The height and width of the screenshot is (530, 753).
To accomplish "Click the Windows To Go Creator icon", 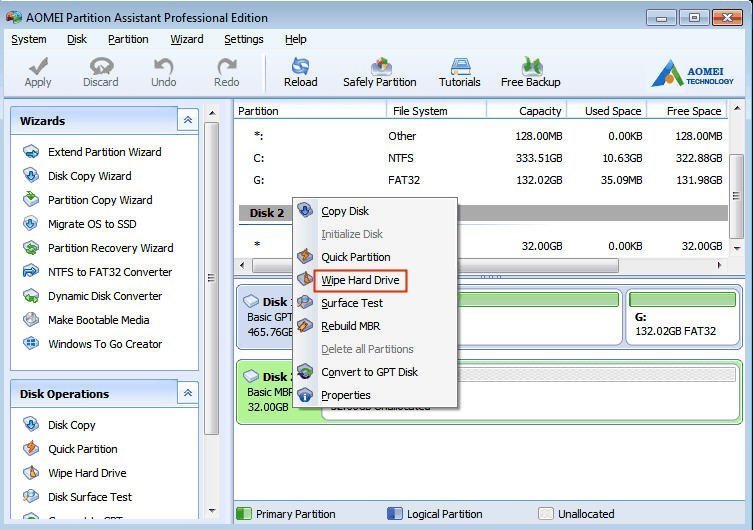I will (x=31, y=344).
